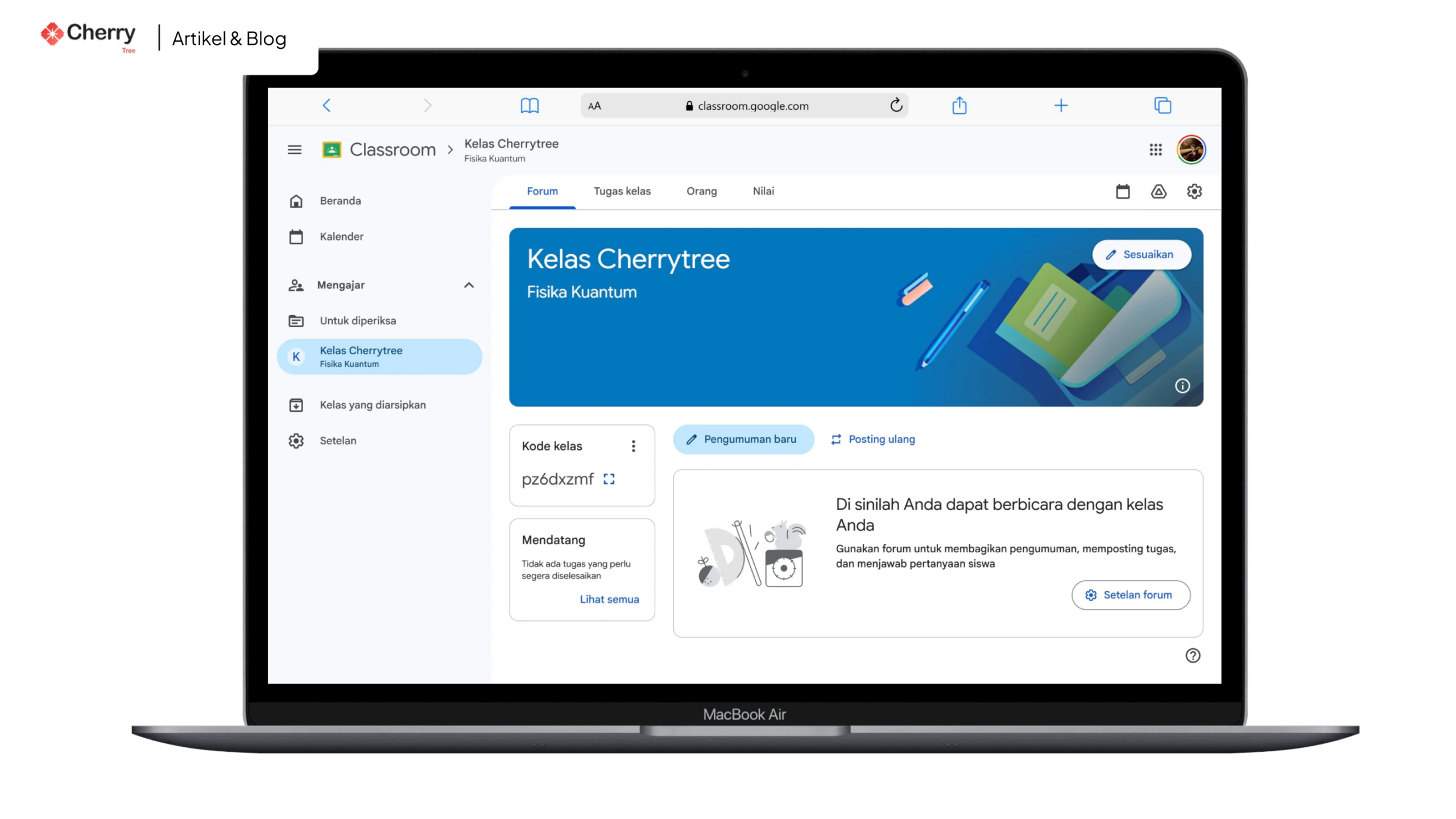Open Setelan in the sidebar
This screenshot has height=819, width=1456.
coord(380,441)
